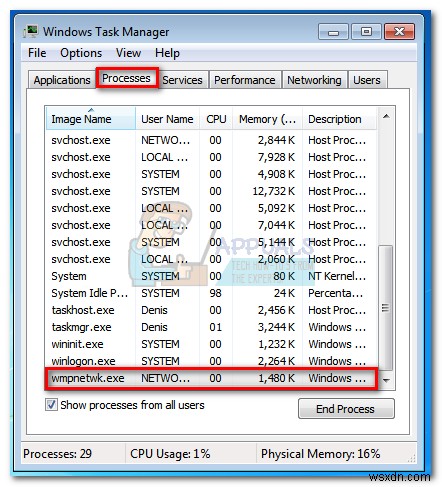Select svchost.exe using 2,844 K memory

(x=211, y=140)
